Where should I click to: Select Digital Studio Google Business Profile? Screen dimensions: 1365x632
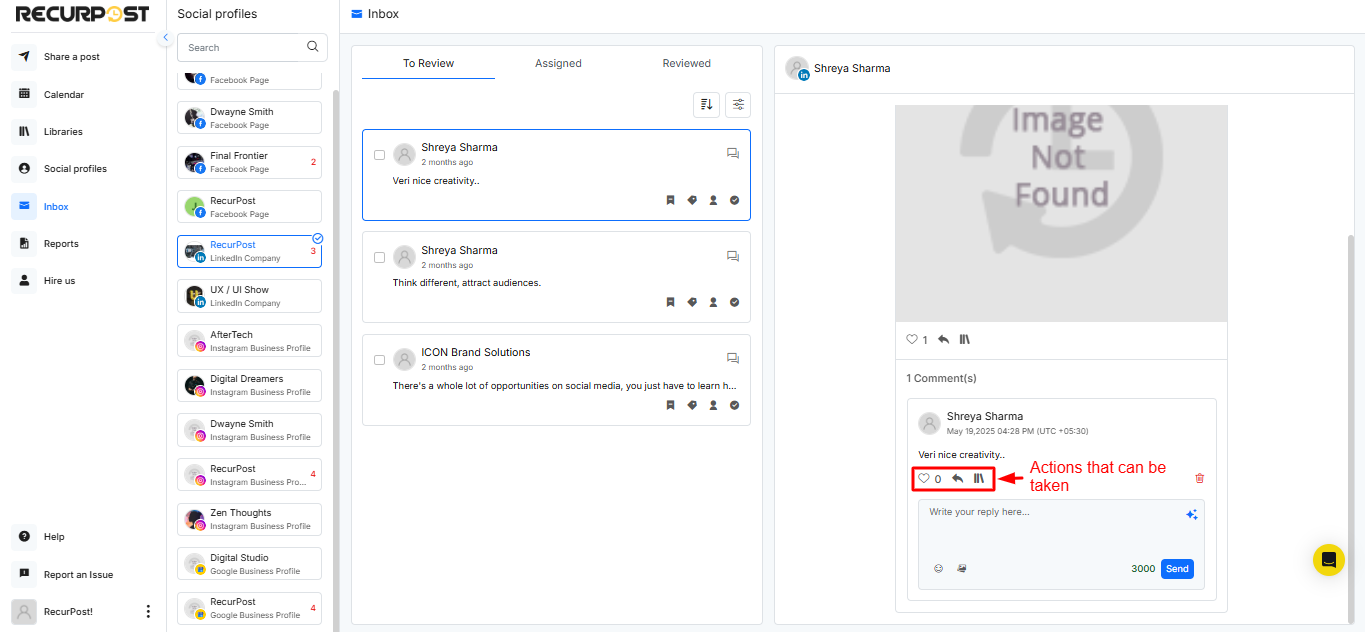point(249,563)
